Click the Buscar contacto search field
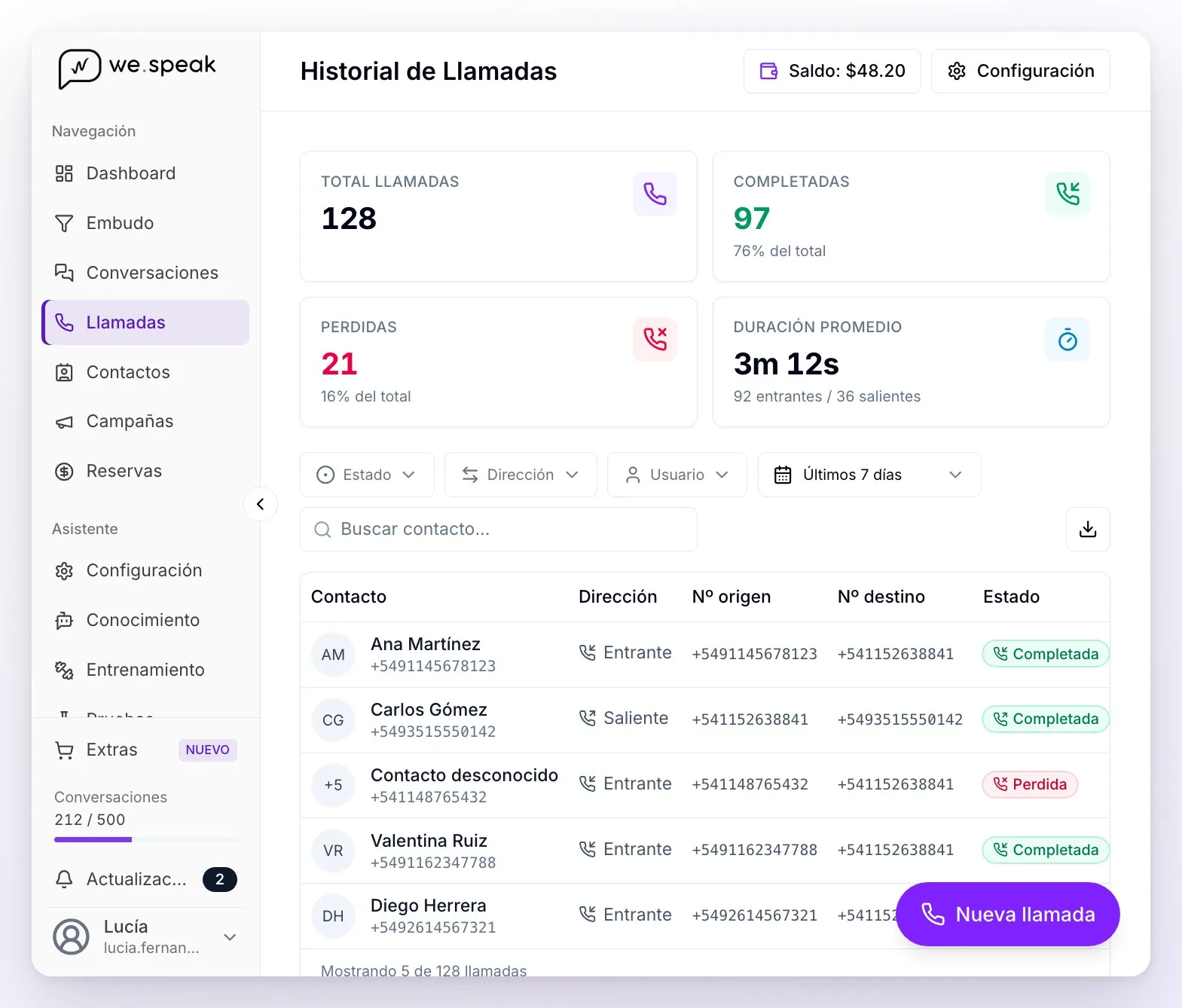 [499, 530]
